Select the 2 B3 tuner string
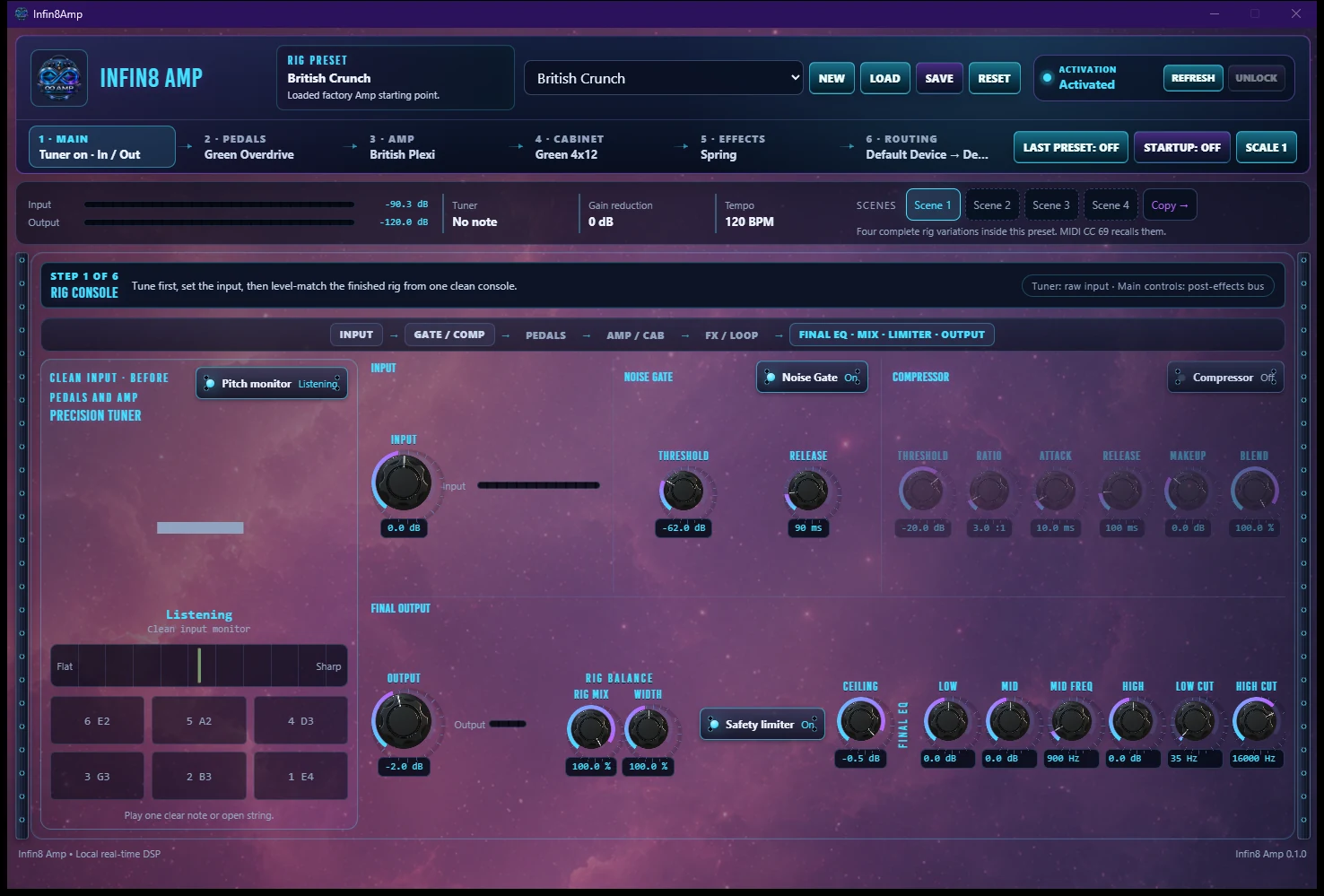This screenshot has width=1324, height=896. click(x=199, y=776)
